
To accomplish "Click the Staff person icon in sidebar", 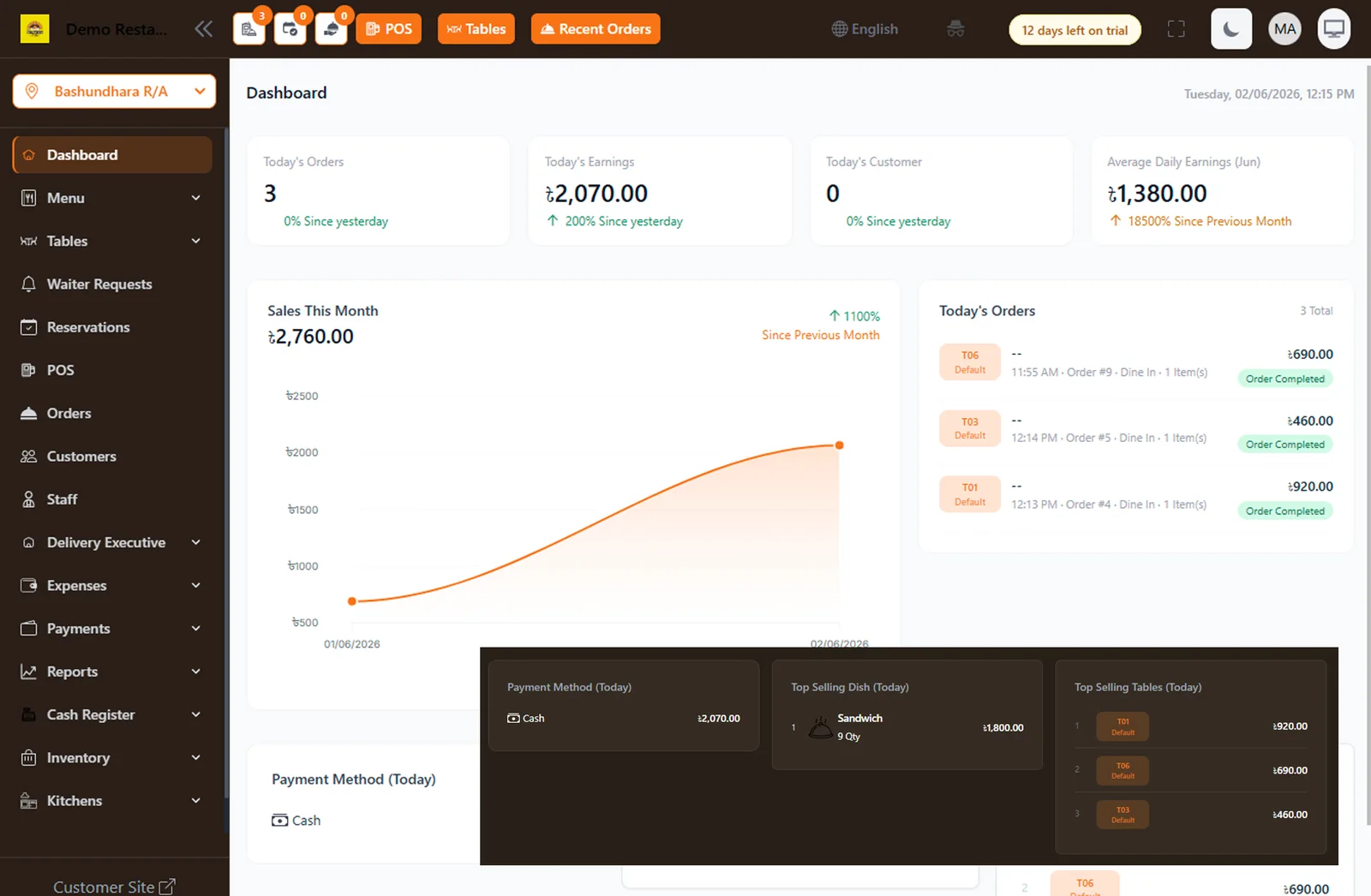I will pyautogui.click(x=28, y=499).
